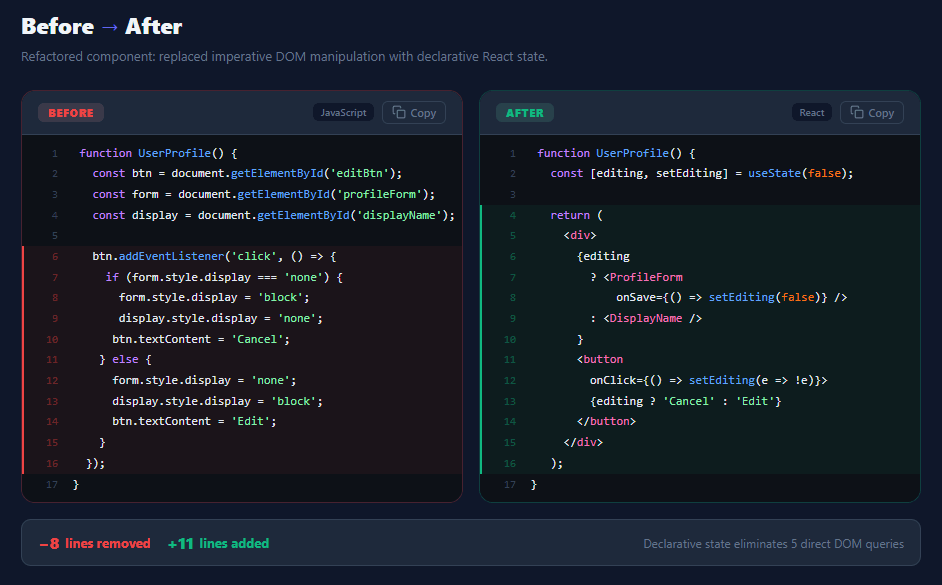The height and width of the screenshot is (585, 942).
Task: Click "btn.textContent = 'Edit';" line
Action: (242, 422)
